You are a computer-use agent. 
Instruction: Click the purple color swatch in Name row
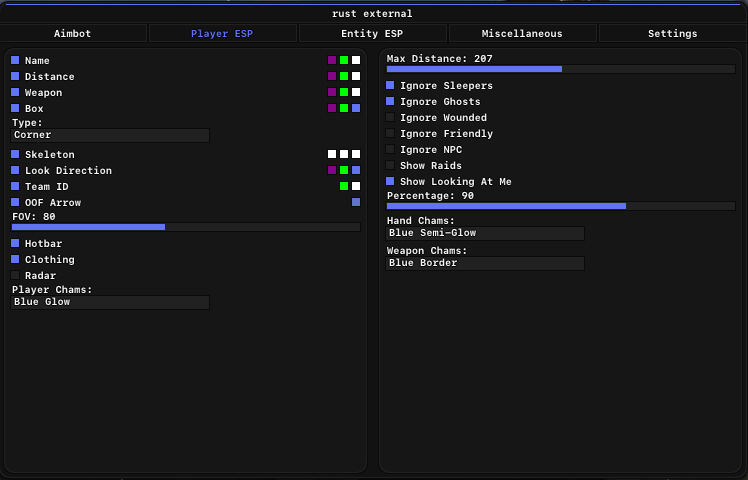(332, 60)
